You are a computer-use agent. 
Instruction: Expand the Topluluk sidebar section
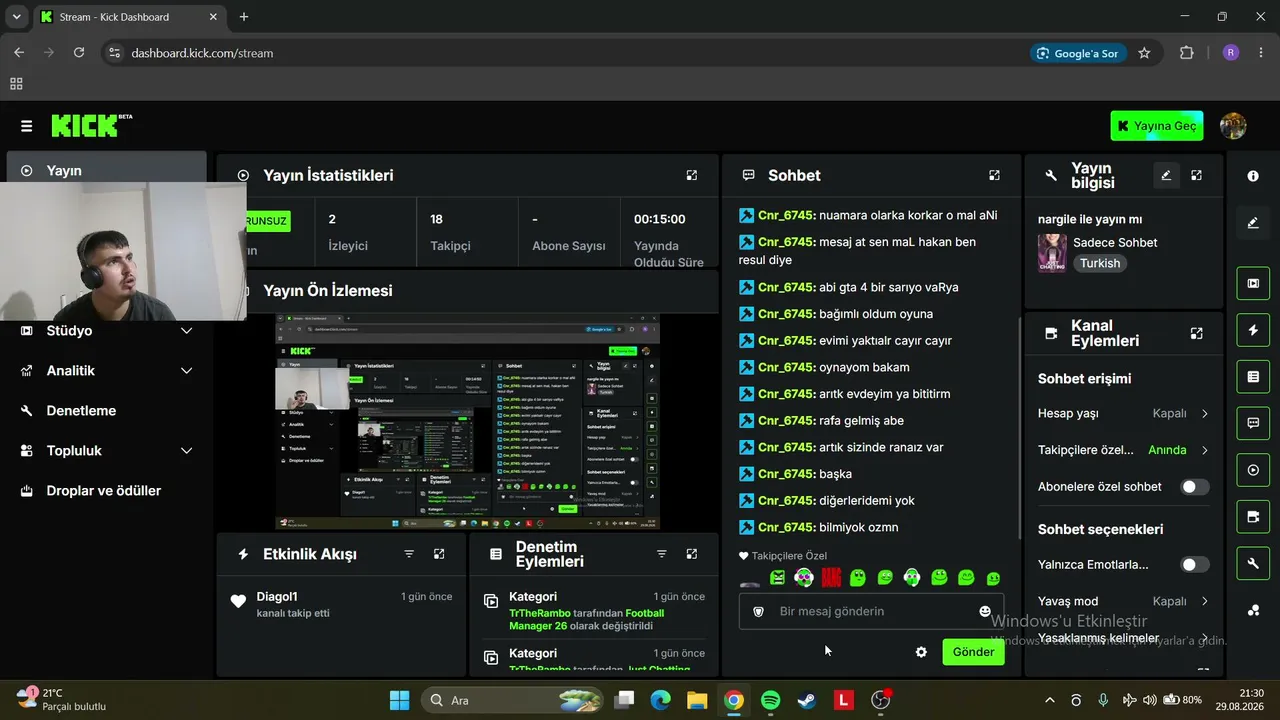106,451
